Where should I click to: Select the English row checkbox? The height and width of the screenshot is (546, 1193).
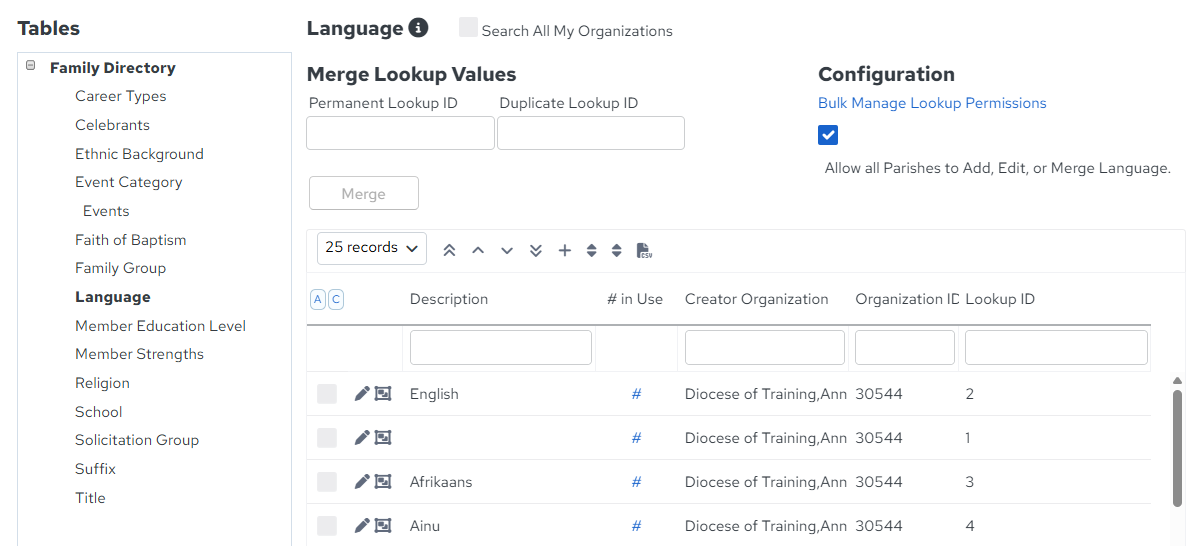pyautogui.click(x=327, y=394)
